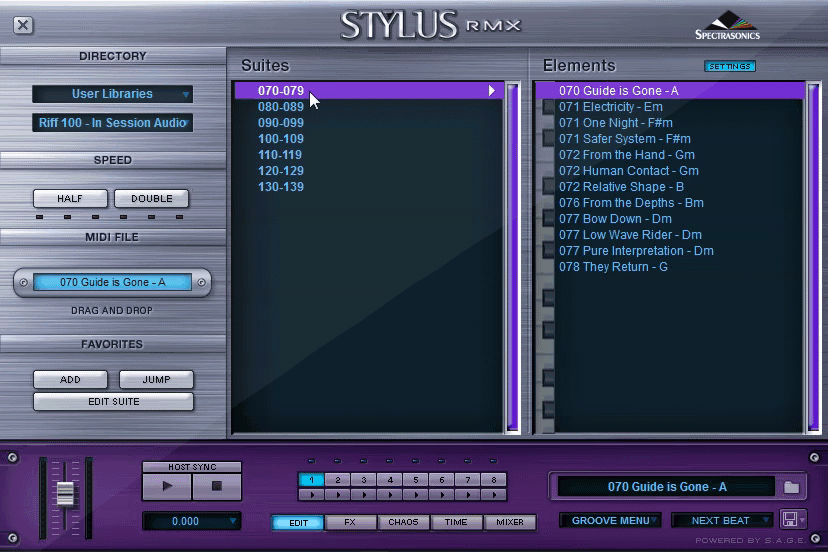828x552 pixels.
Task: Click the top-left screw of the bottom panel
Action: point(12,457)
